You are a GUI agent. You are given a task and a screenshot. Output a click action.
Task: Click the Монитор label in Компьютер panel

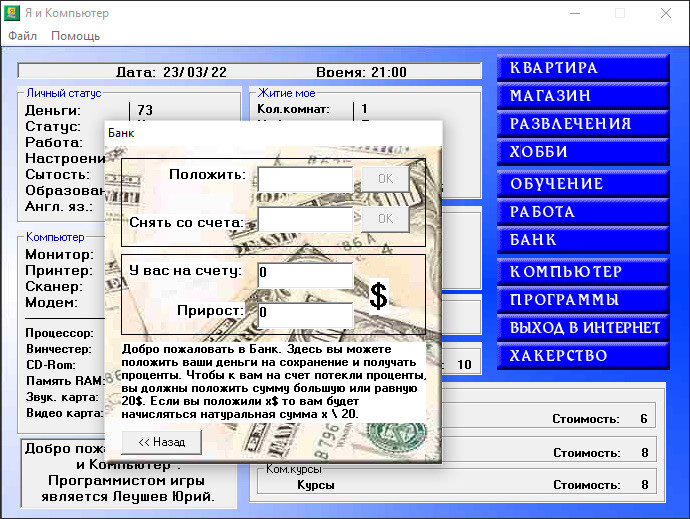click(x=59, y=254)
